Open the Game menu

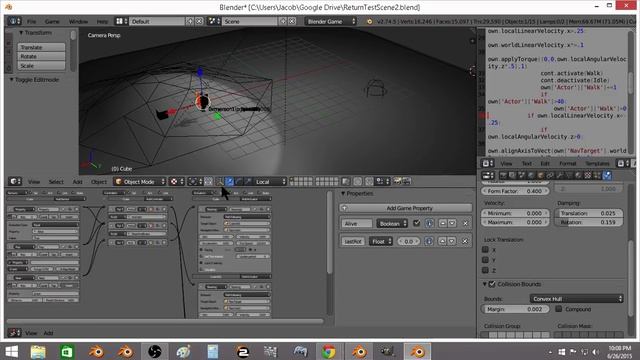click(x=52, y=21)
